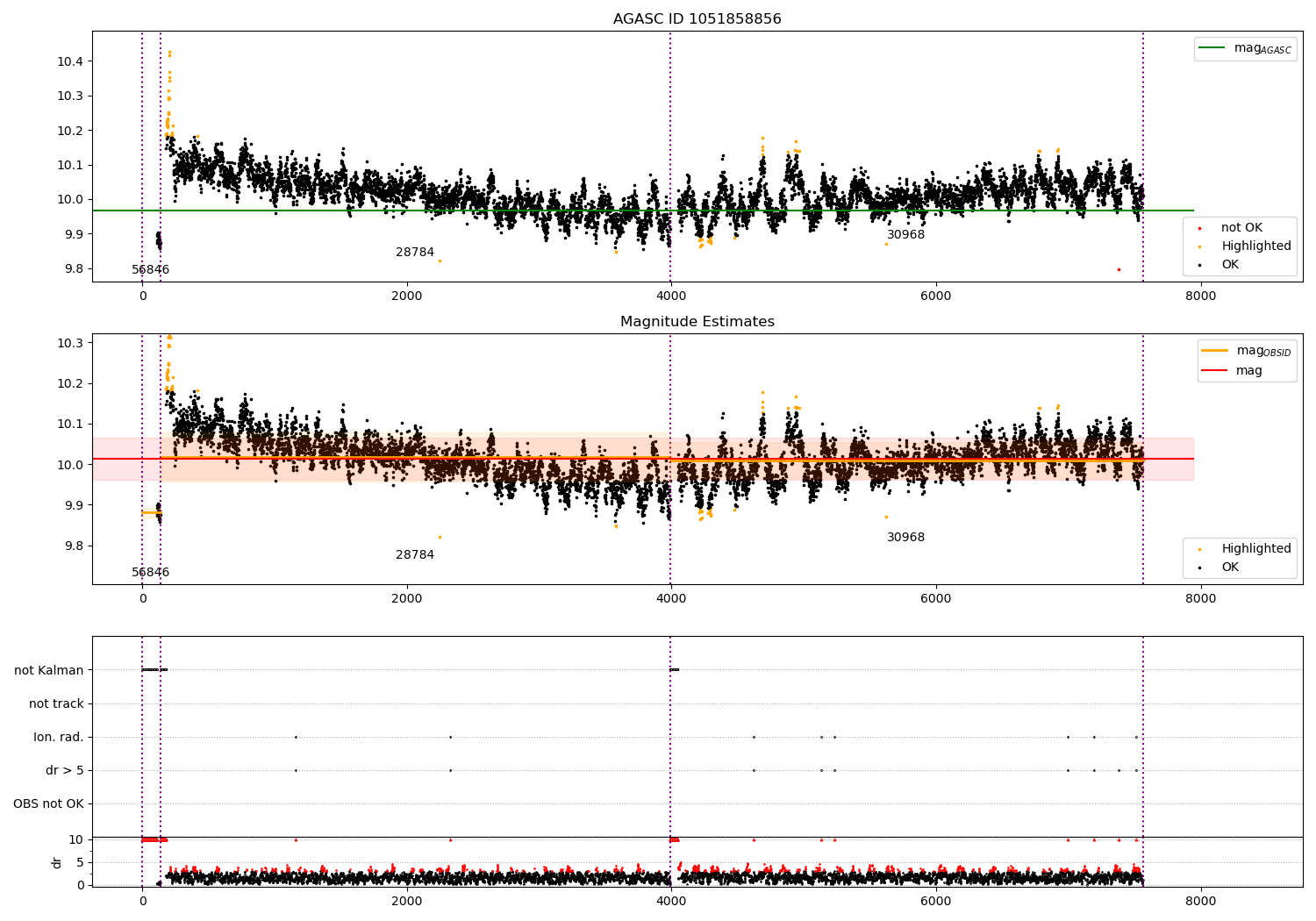This screenshot has height=921, width=1316.
Task: Click the "OBS not OK" row label
Action: [x=48, y=804]
